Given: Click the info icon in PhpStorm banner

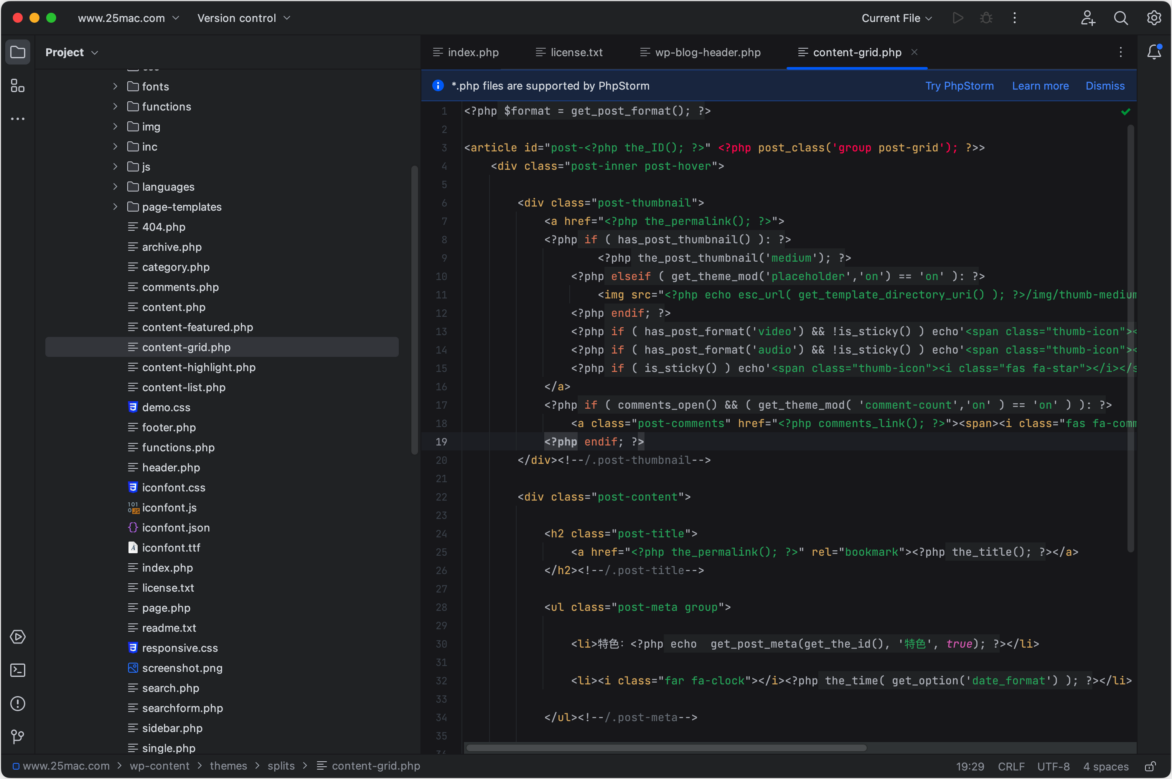Looking at the screenshot, I should [438, 86].
